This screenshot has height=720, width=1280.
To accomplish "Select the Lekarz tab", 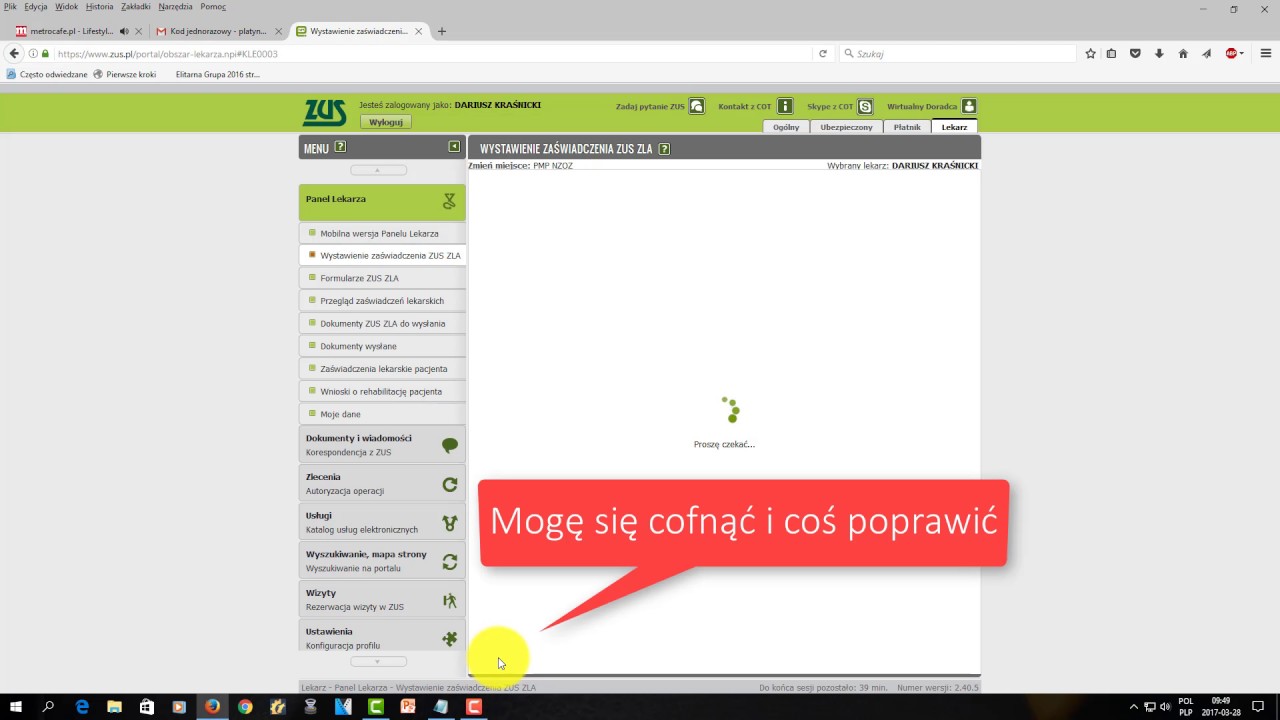I will [954, 127].
